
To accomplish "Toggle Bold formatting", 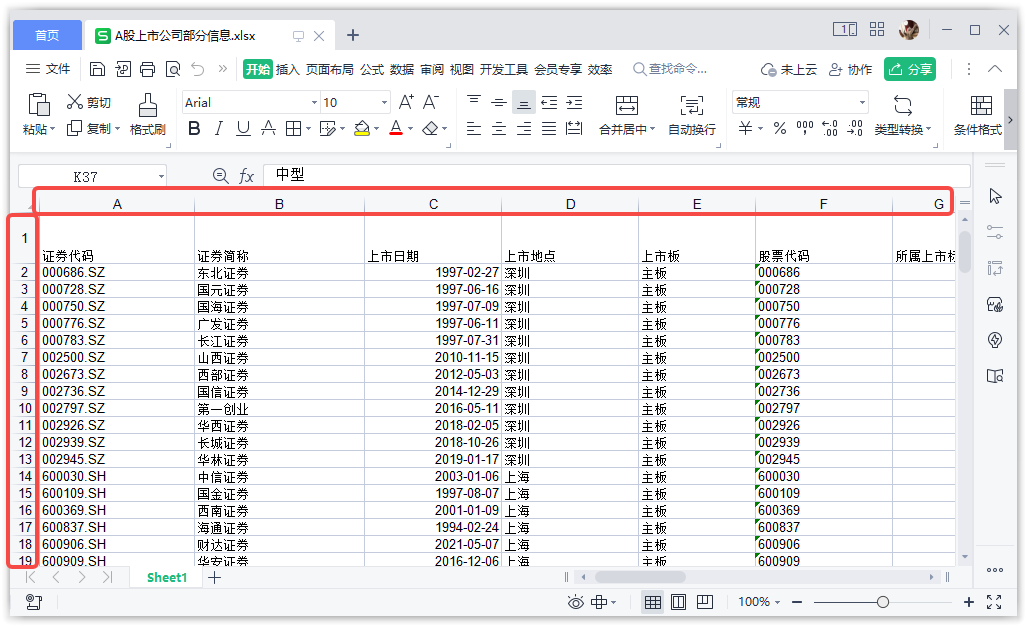I will 194,128.
